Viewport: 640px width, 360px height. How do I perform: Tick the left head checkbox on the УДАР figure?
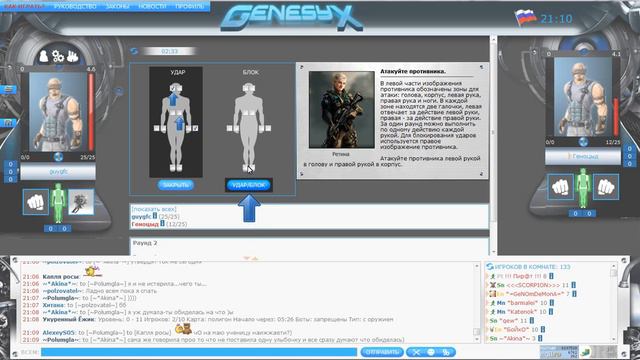coord(173,88)
